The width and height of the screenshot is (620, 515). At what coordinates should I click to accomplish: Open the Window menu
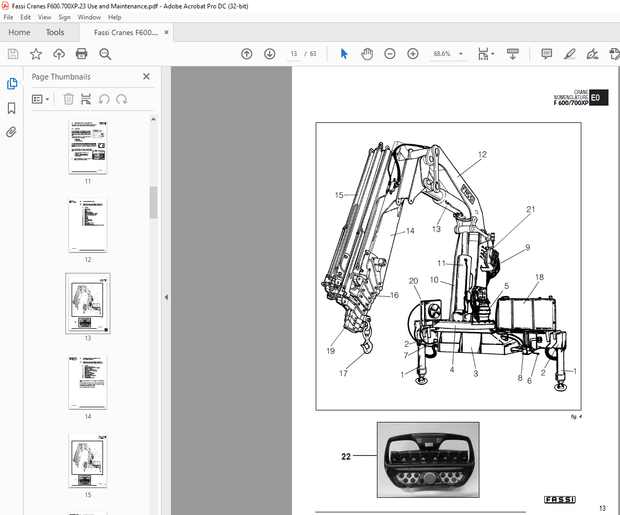(x=89, y=17)
